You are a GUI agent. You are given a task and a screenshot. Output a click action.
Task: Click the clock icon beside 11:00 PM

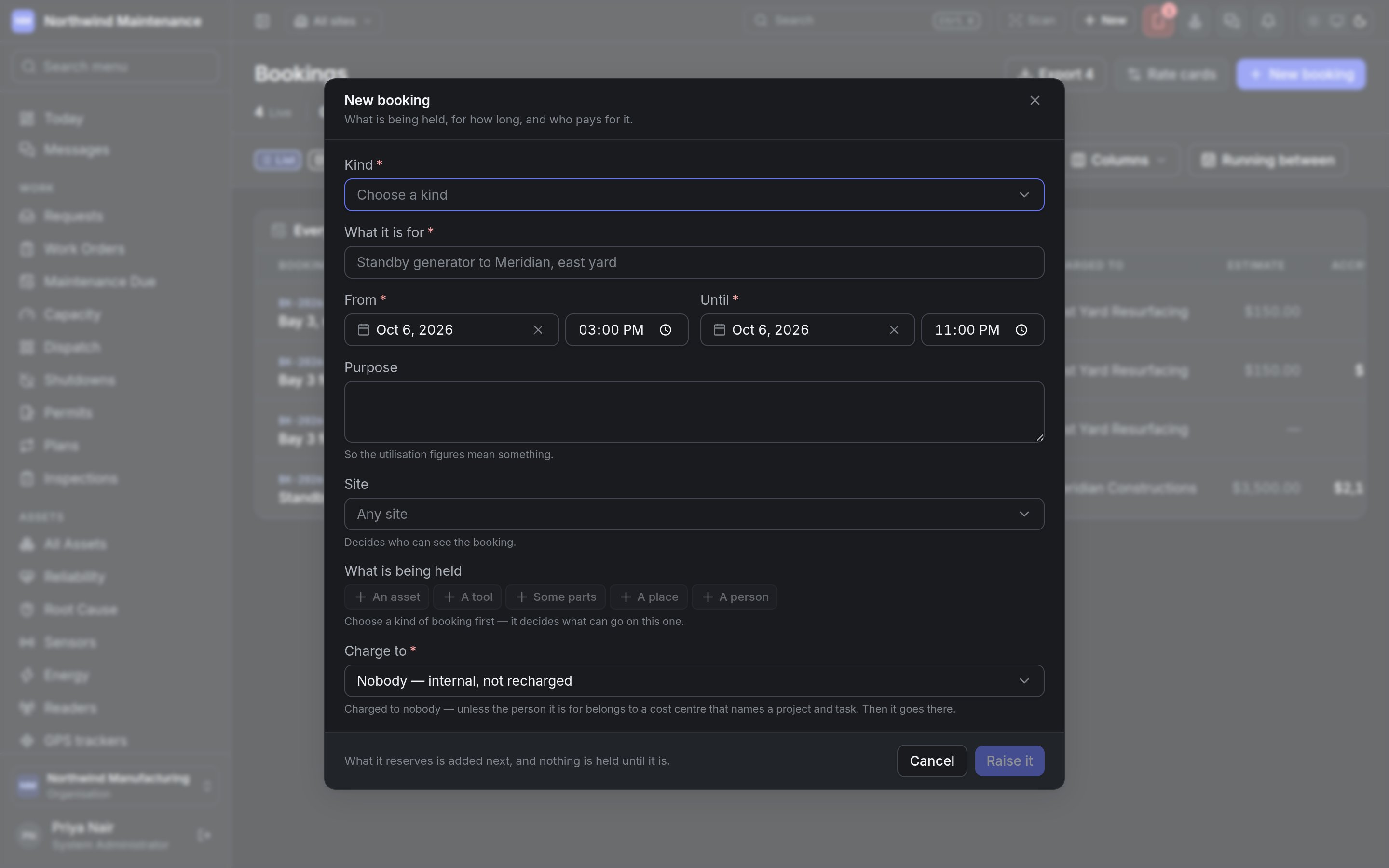[x=1021, y=329]
